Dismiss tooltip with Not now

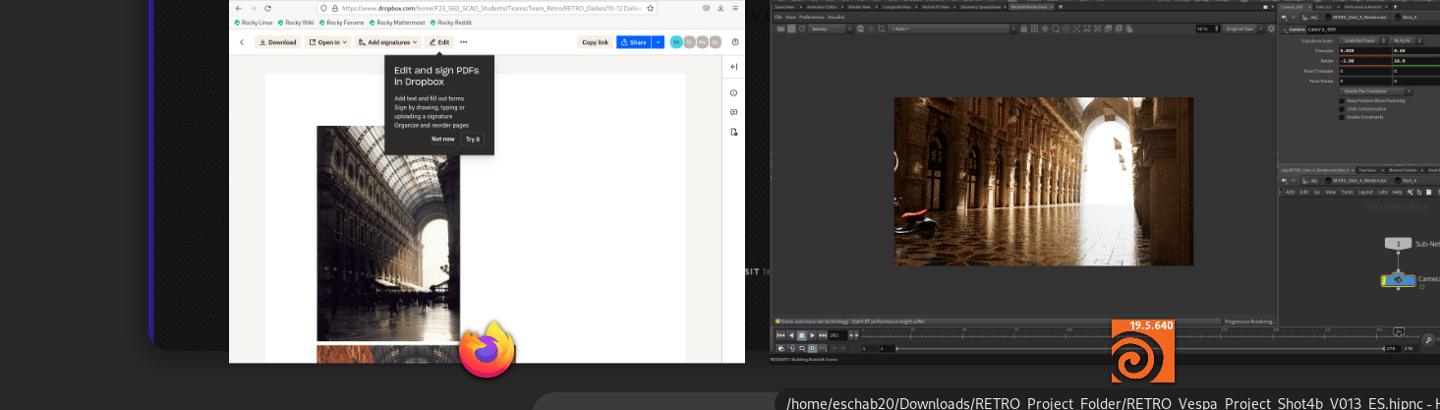tap(443, 139)
